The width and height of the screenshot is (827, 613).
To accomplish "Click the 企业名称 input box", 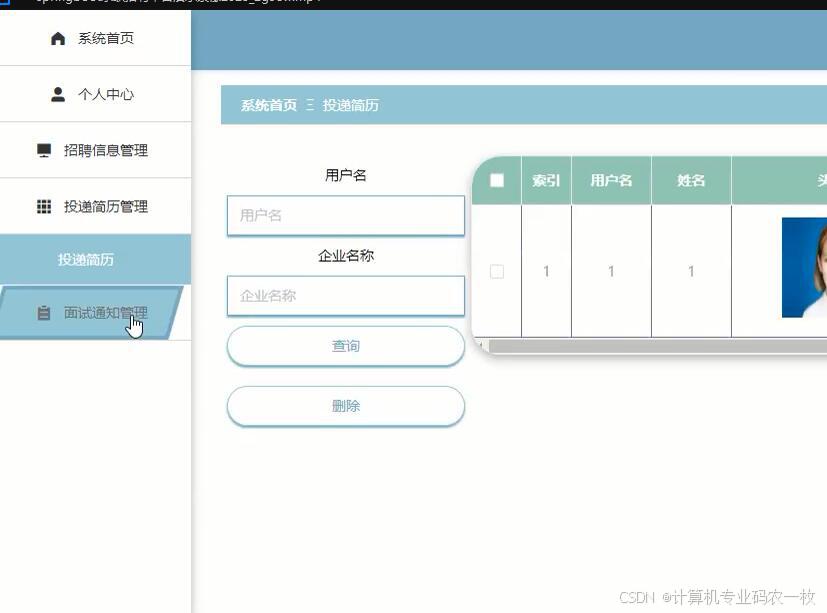I will coord(346,295).
